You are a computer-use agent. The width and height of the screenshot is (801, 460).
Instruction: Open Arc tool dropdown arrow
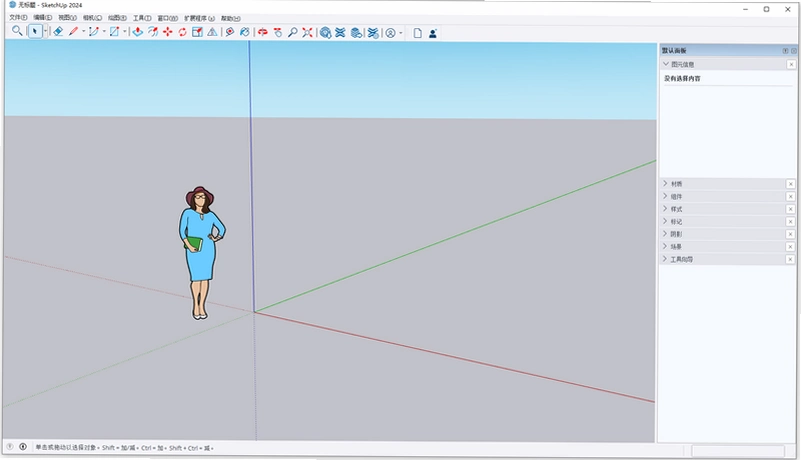pos(104,32)
